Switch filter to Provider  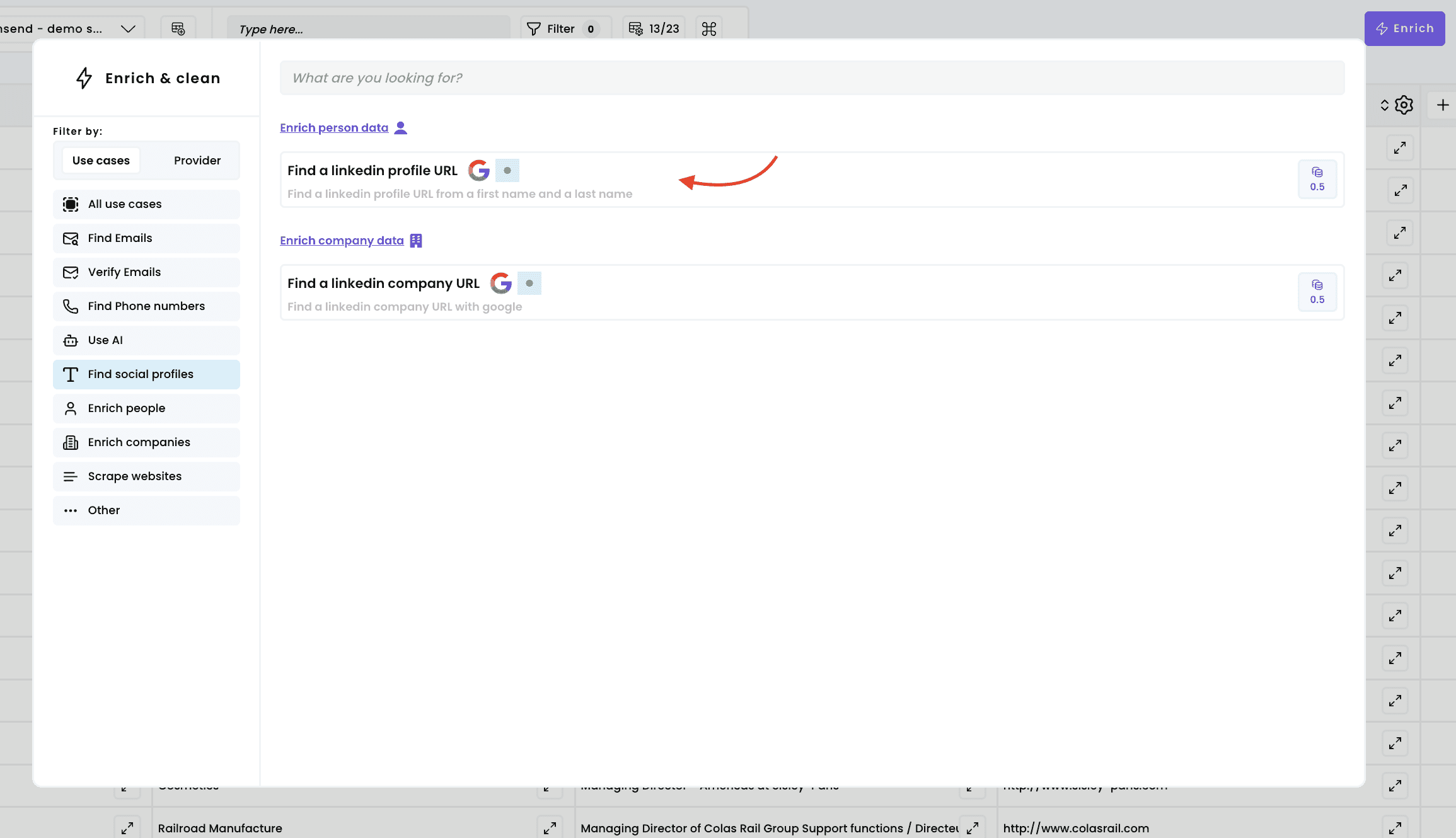(197, 160)
